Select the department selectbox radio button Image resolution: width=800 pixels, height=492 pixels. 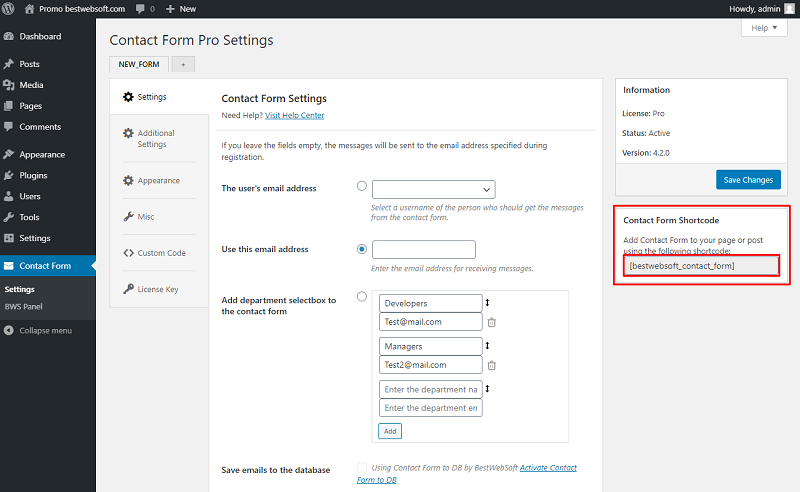(362, 297)
